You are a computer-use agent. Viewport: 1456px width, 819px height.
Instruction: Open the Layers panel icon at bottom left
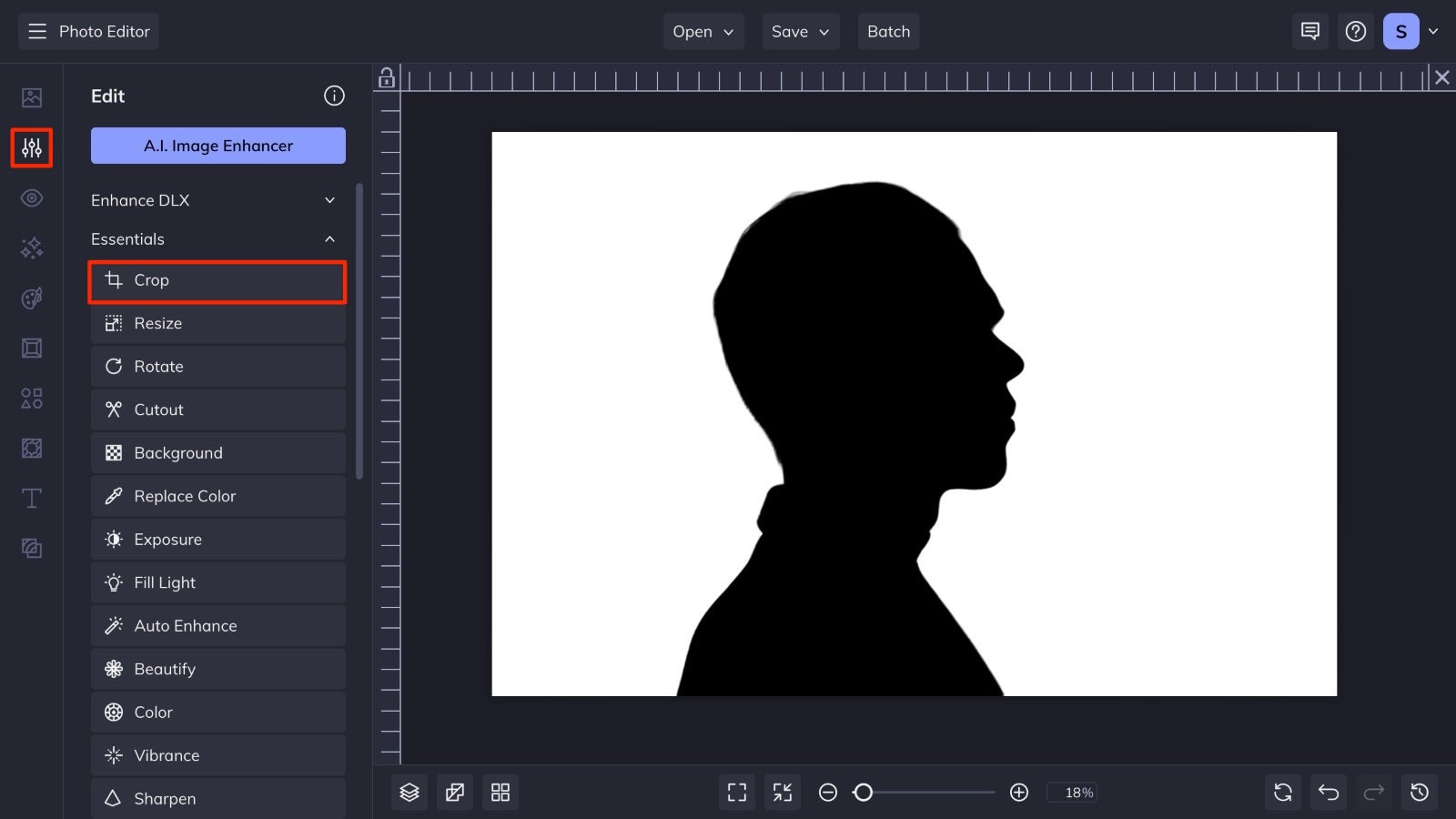pyautogui.click(x=409, y=792)
